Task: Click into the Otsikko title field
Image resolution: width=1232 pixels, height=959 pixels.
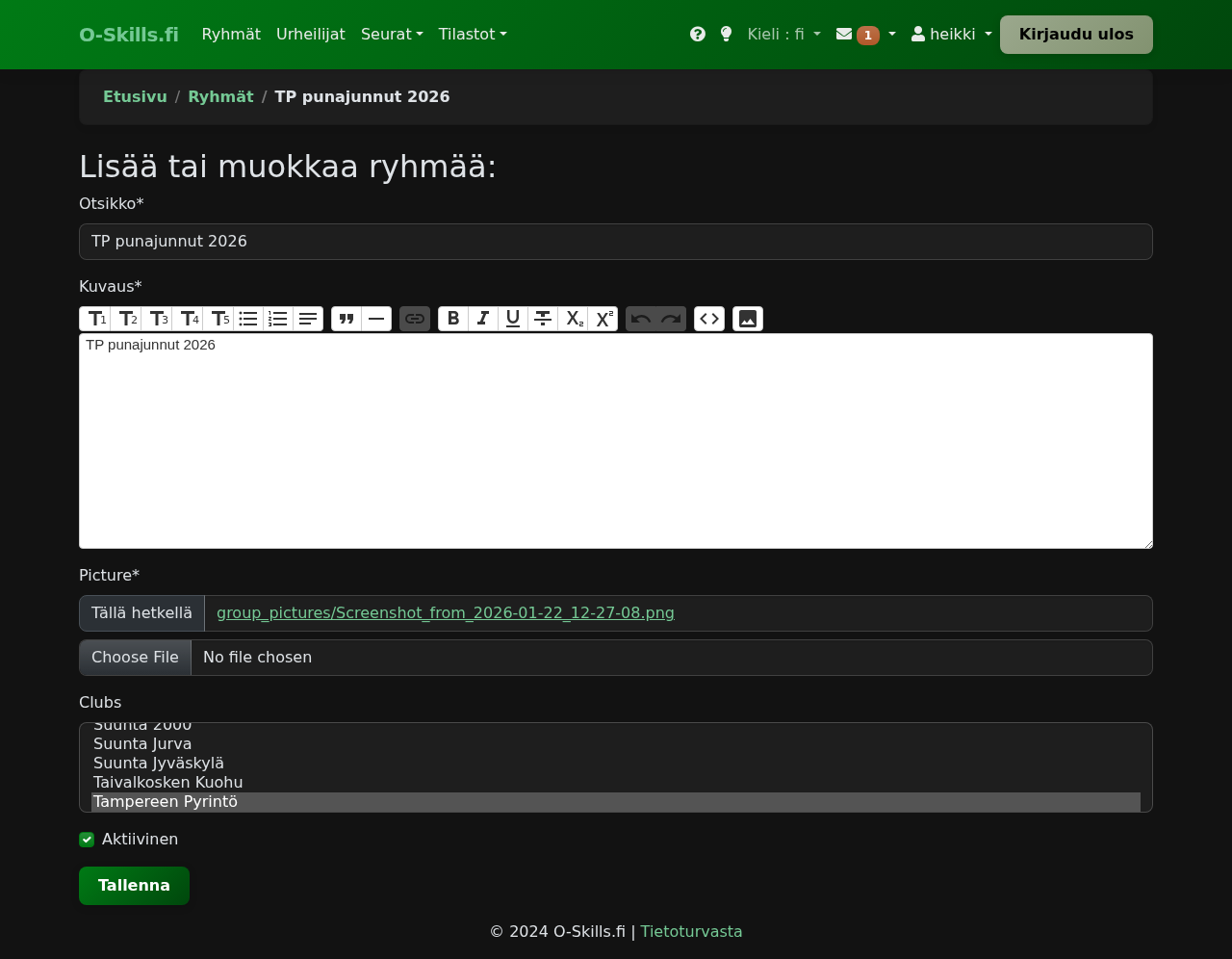Action: [x=616, y=242]
